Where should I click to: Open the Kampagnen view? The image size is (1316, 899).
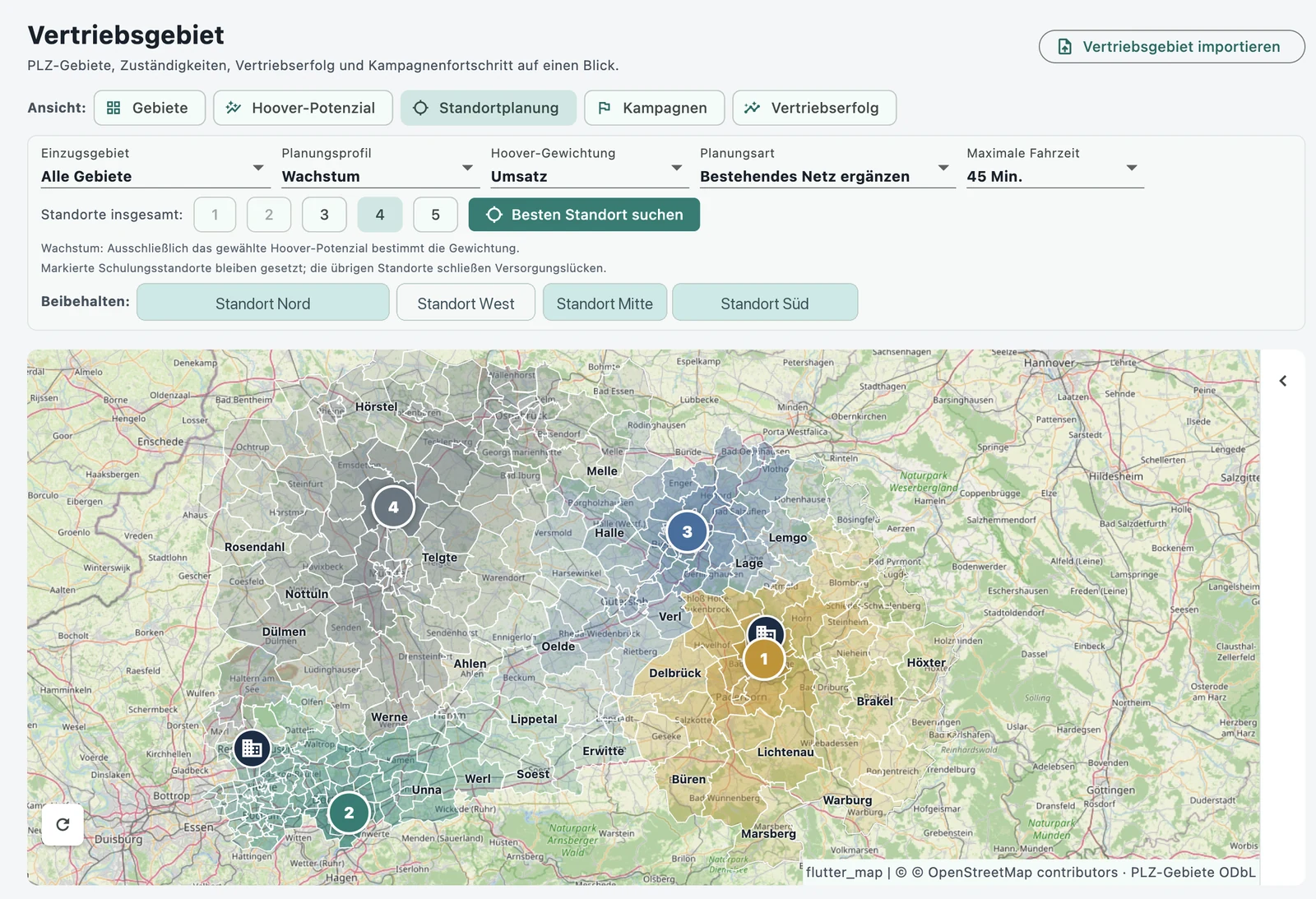(x=655, y=108)
